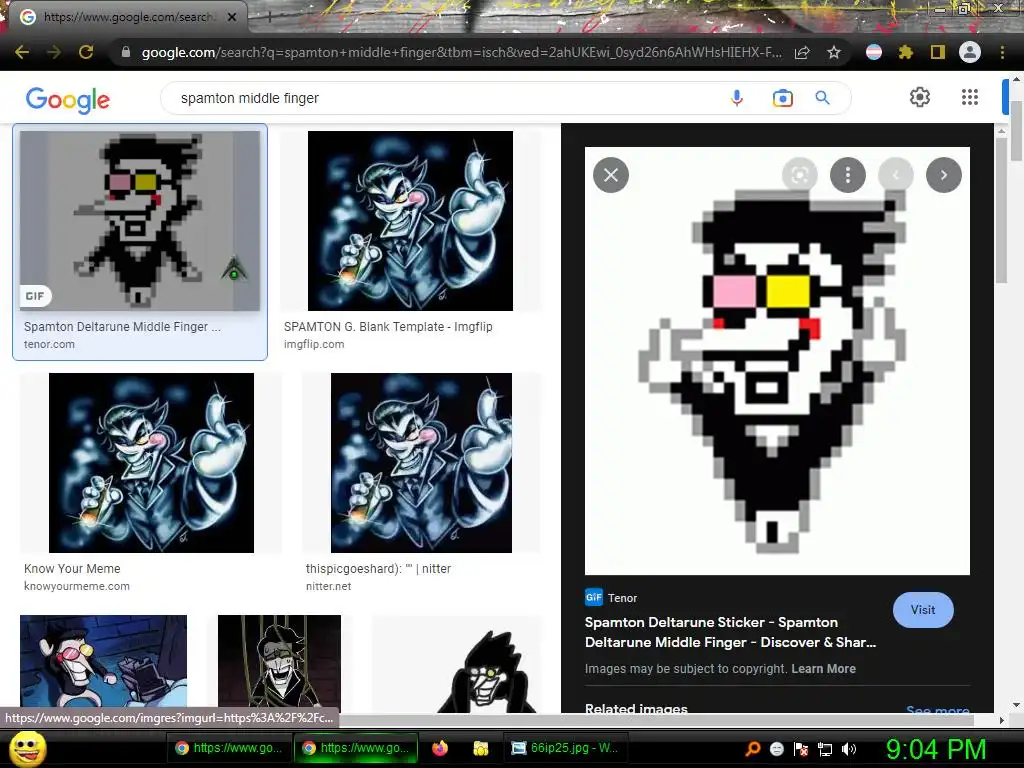The width and height of the screenshot is (1024, 768).
Task: Open the Know Your Meme image result
Action: tap(151, 463)
